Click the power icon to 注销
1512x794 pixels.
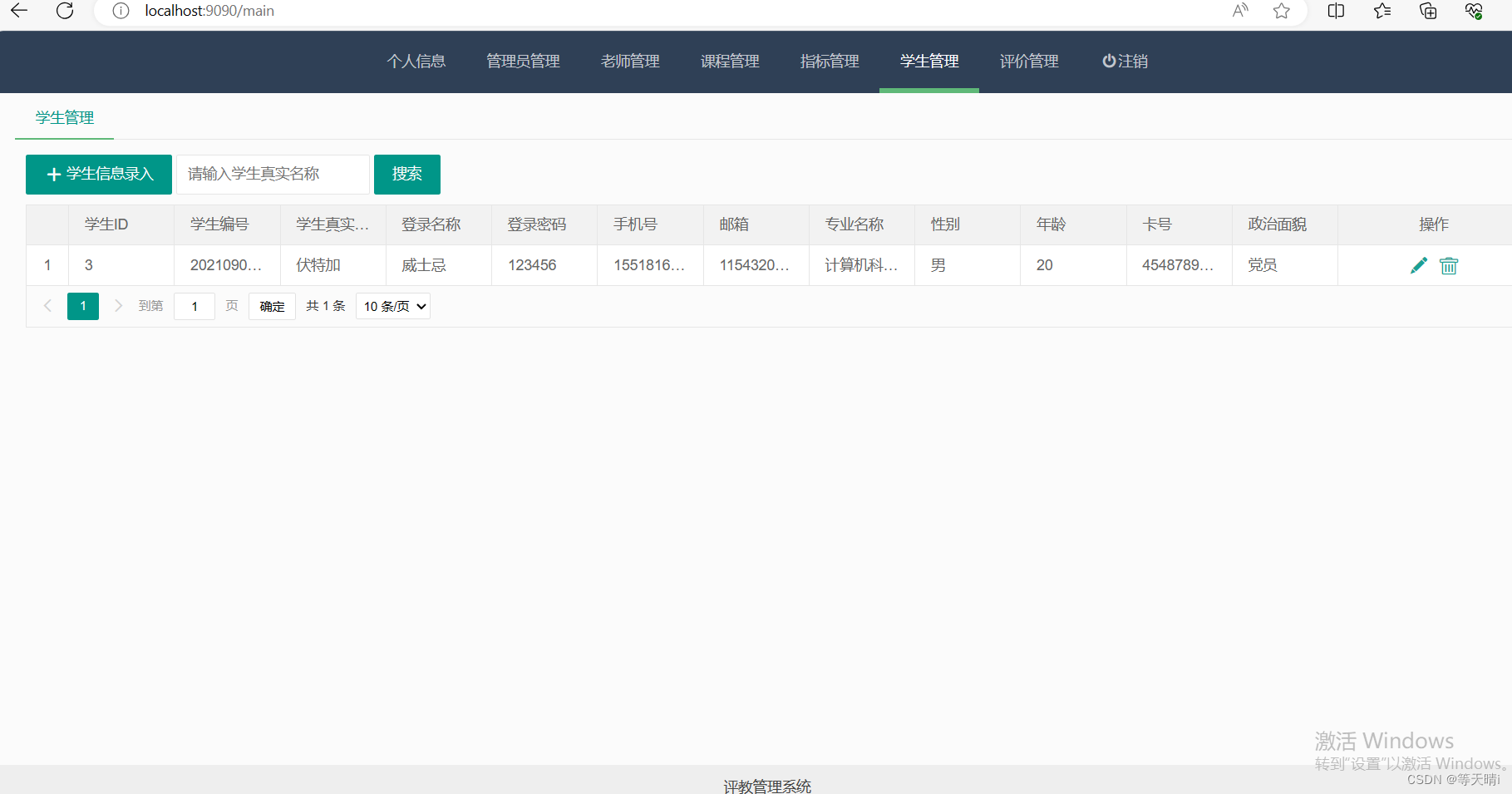tap(1110, 61)
